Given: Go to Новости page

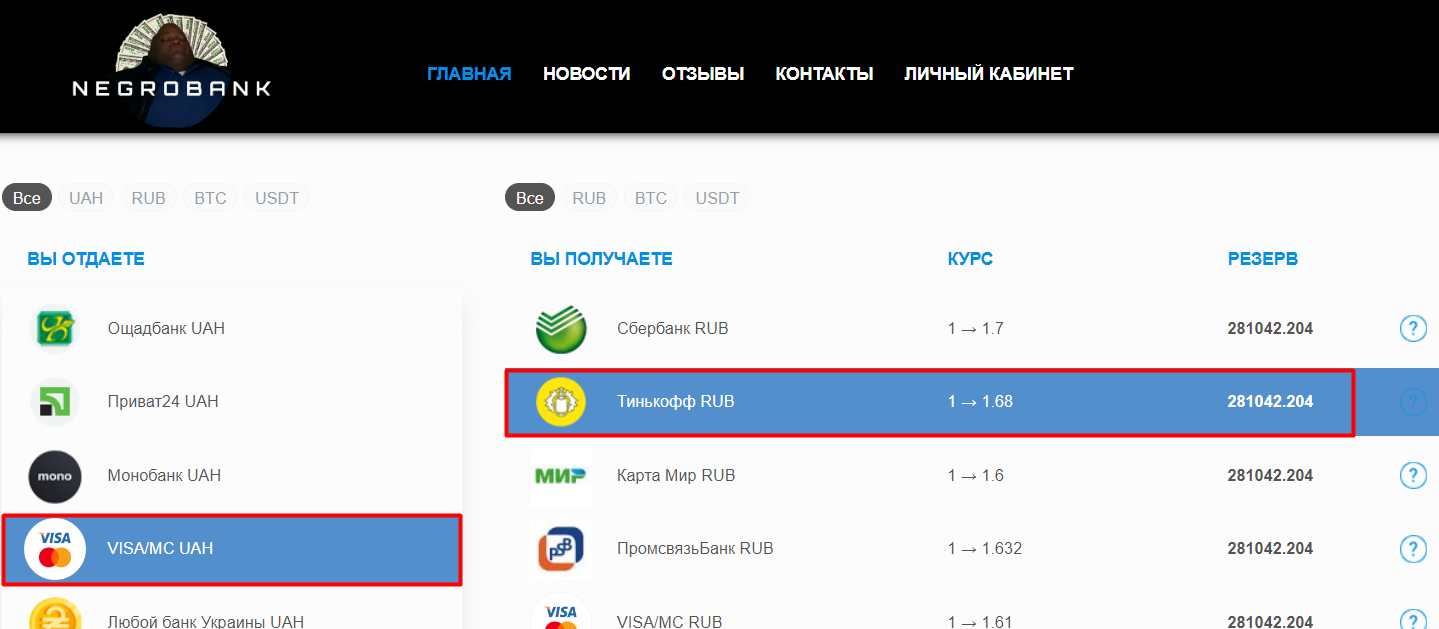Looking at the screenshot, I should 587,74.
